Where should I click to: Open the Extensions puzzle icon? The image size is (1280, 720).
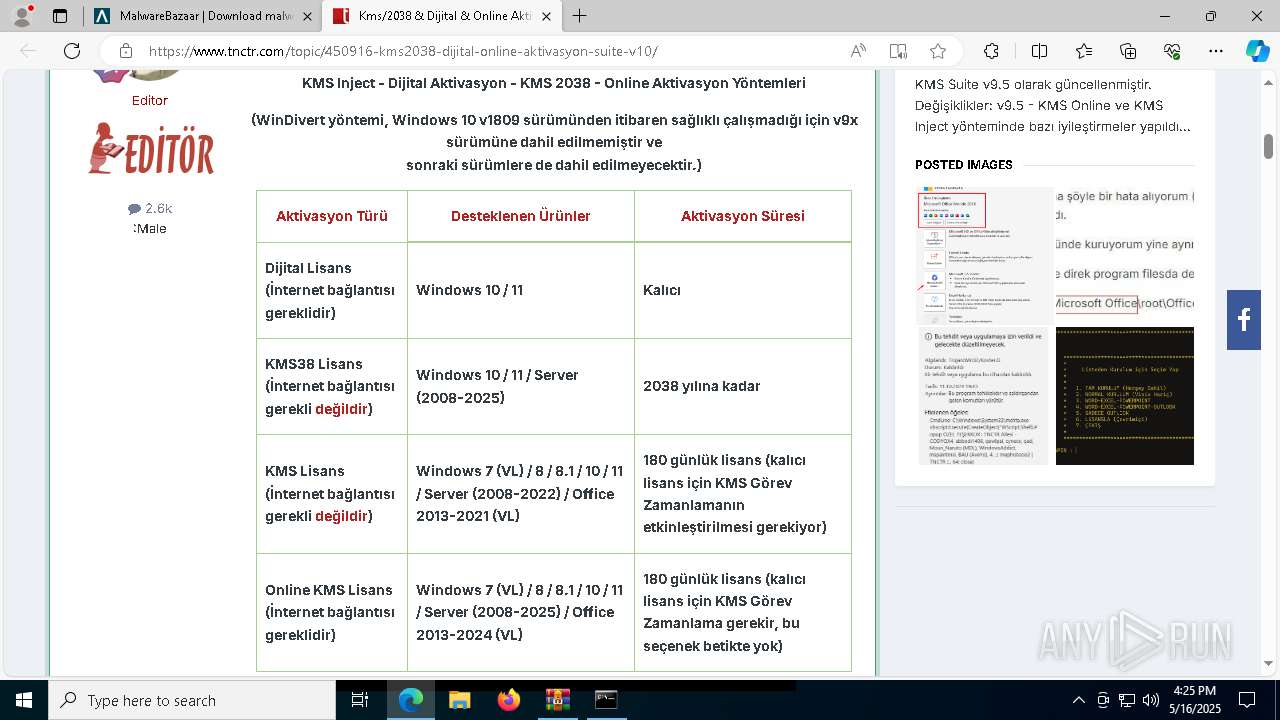[x=991, y=51]
